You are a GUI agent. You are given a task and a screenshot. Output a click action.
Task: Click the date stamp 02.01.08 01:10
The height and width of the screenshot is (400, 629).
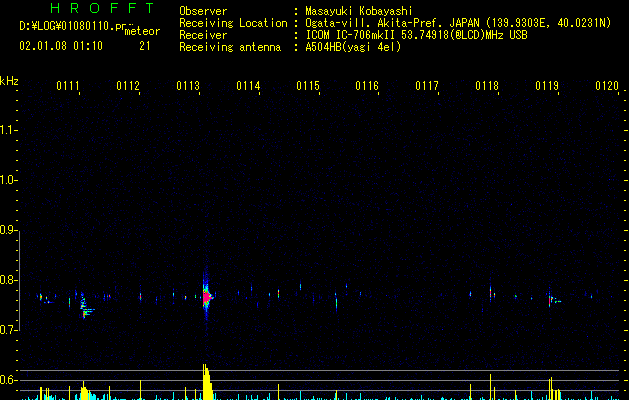pos(61,46)
